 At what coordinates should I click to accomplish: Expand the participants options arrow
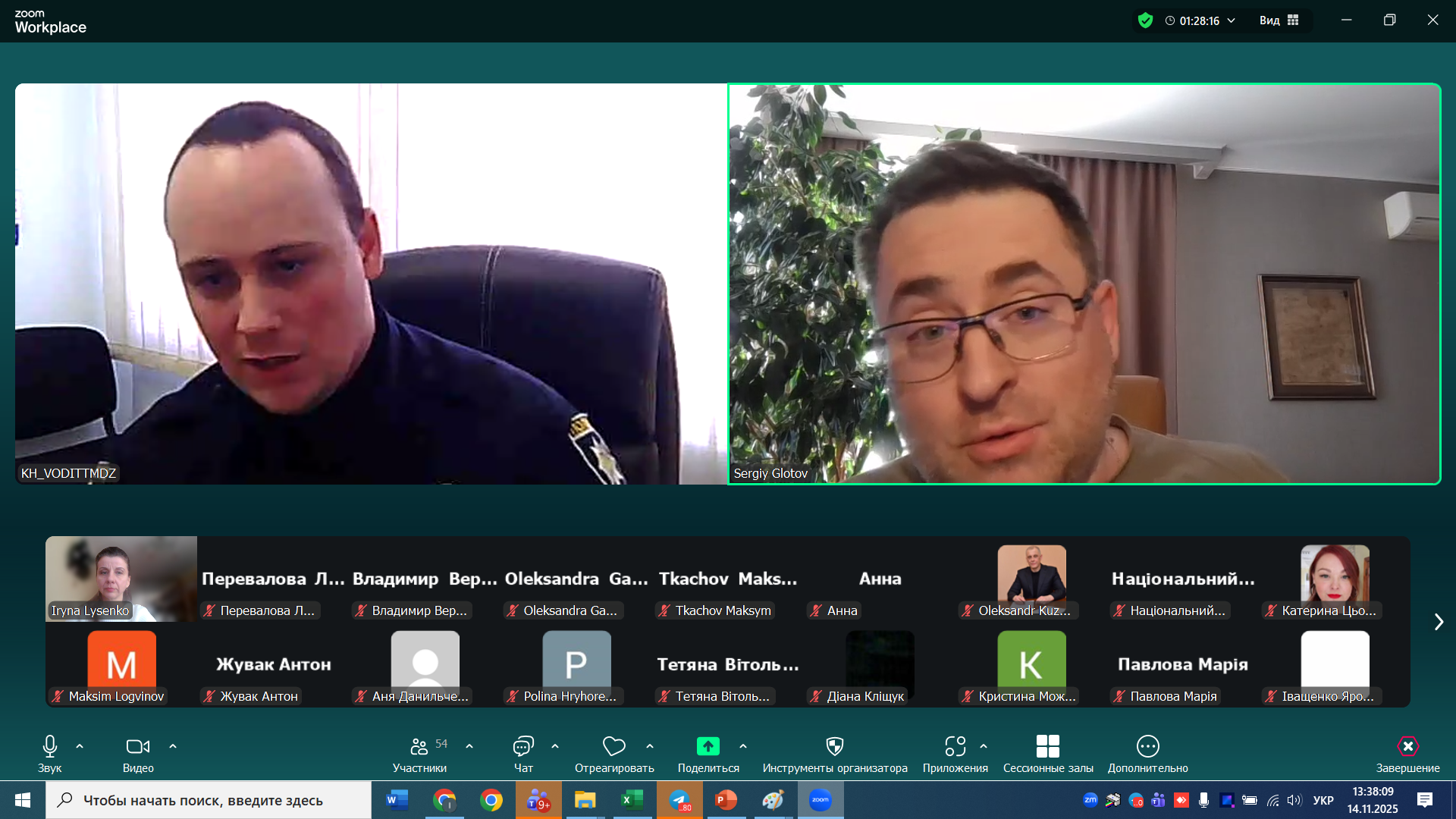click(469, 747)
